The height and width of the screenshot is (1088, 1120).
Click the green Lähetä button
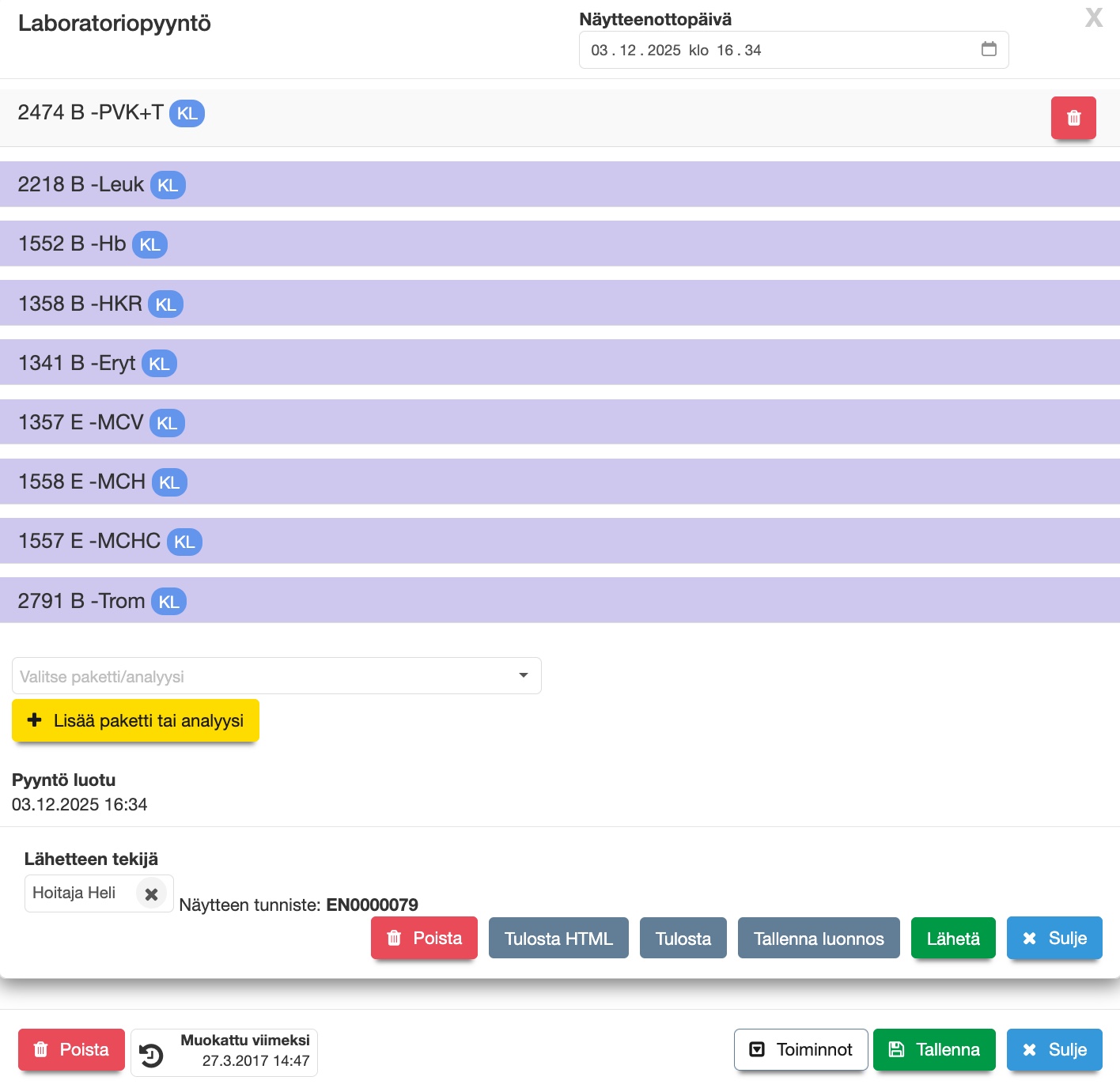tap(952, 939)
